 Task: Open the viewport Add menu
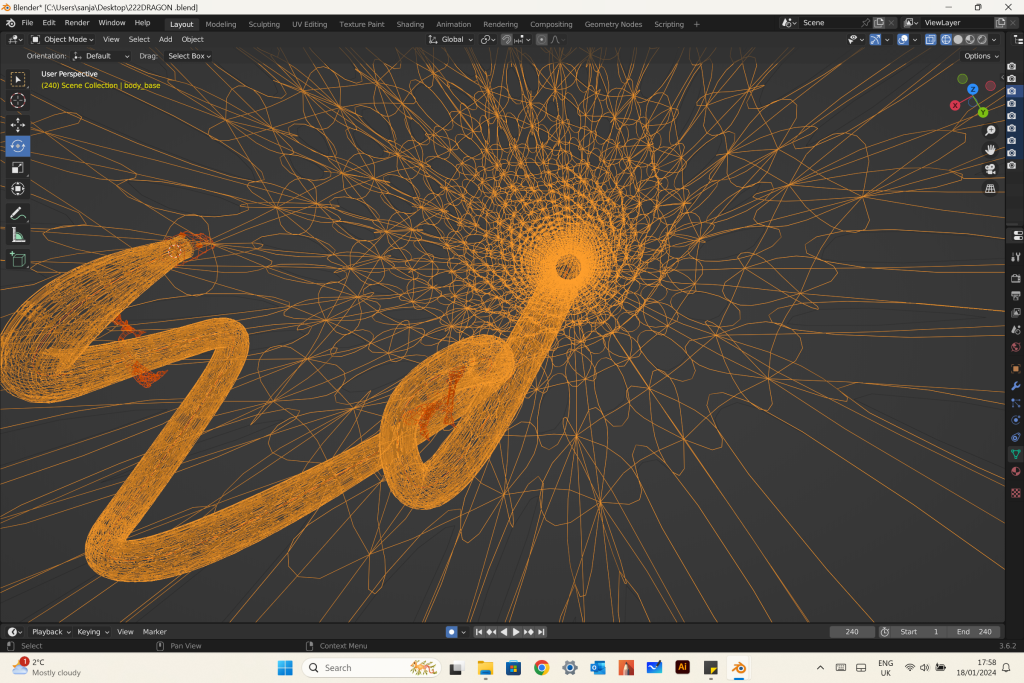[x=165, y=40]
